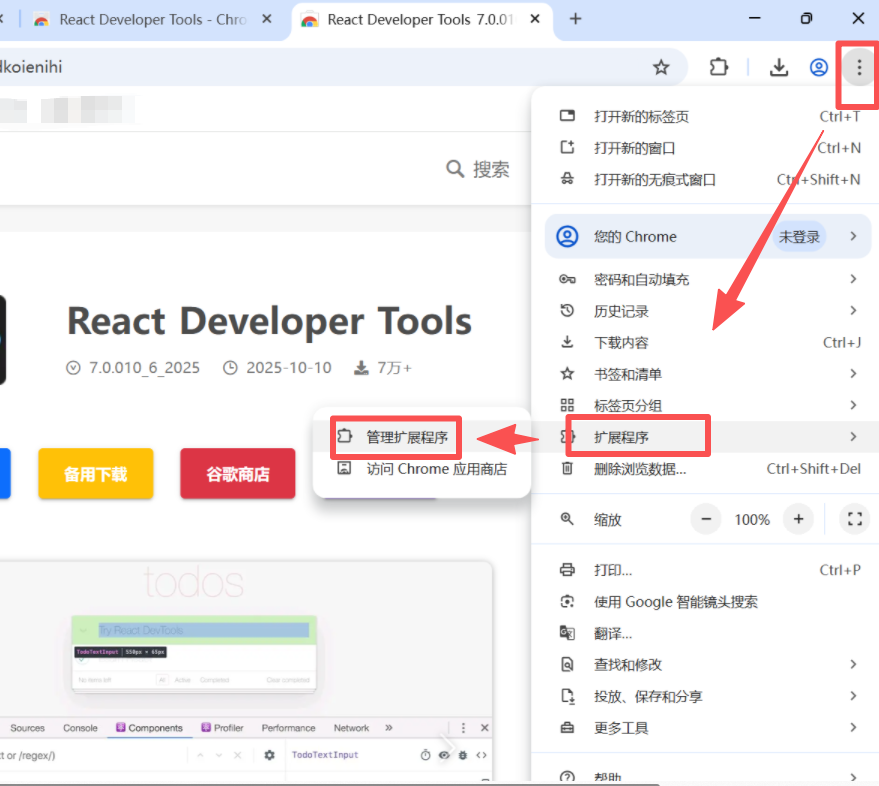
Task: Increase zoom with plus button
Action: tap(798, 519)
